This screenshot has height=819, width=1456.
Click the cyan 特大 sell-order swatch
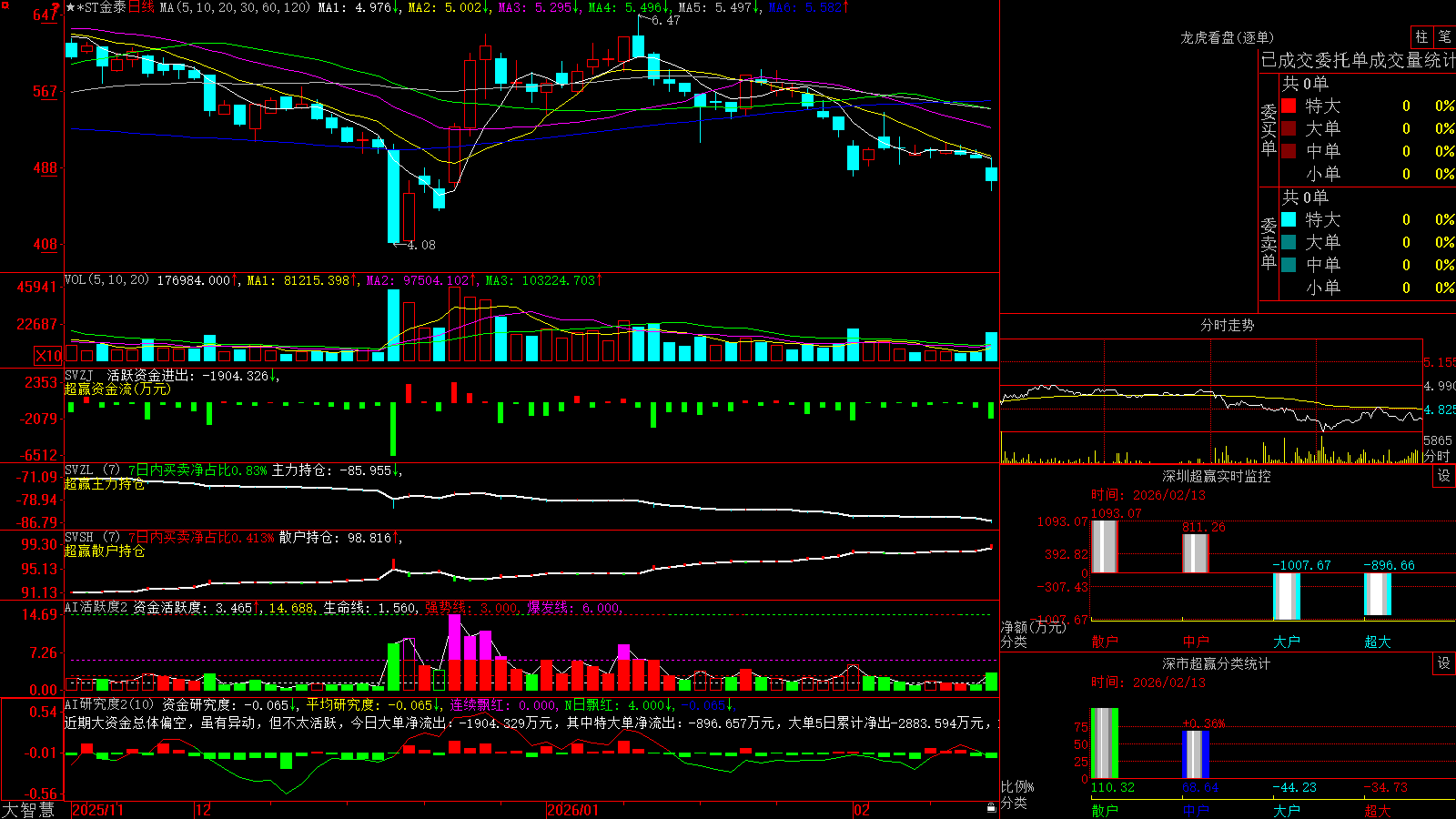[1289, 219]
